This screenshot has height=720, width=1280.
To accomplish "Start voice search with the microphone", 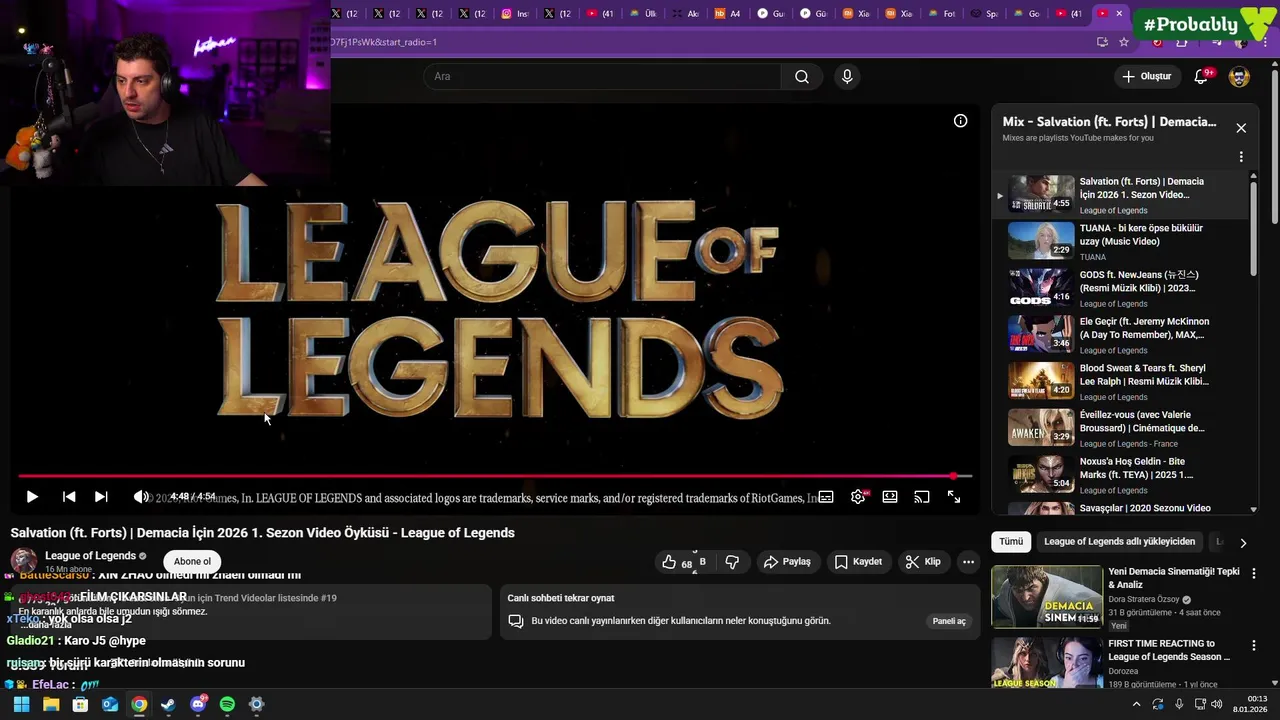I will 847,77.
